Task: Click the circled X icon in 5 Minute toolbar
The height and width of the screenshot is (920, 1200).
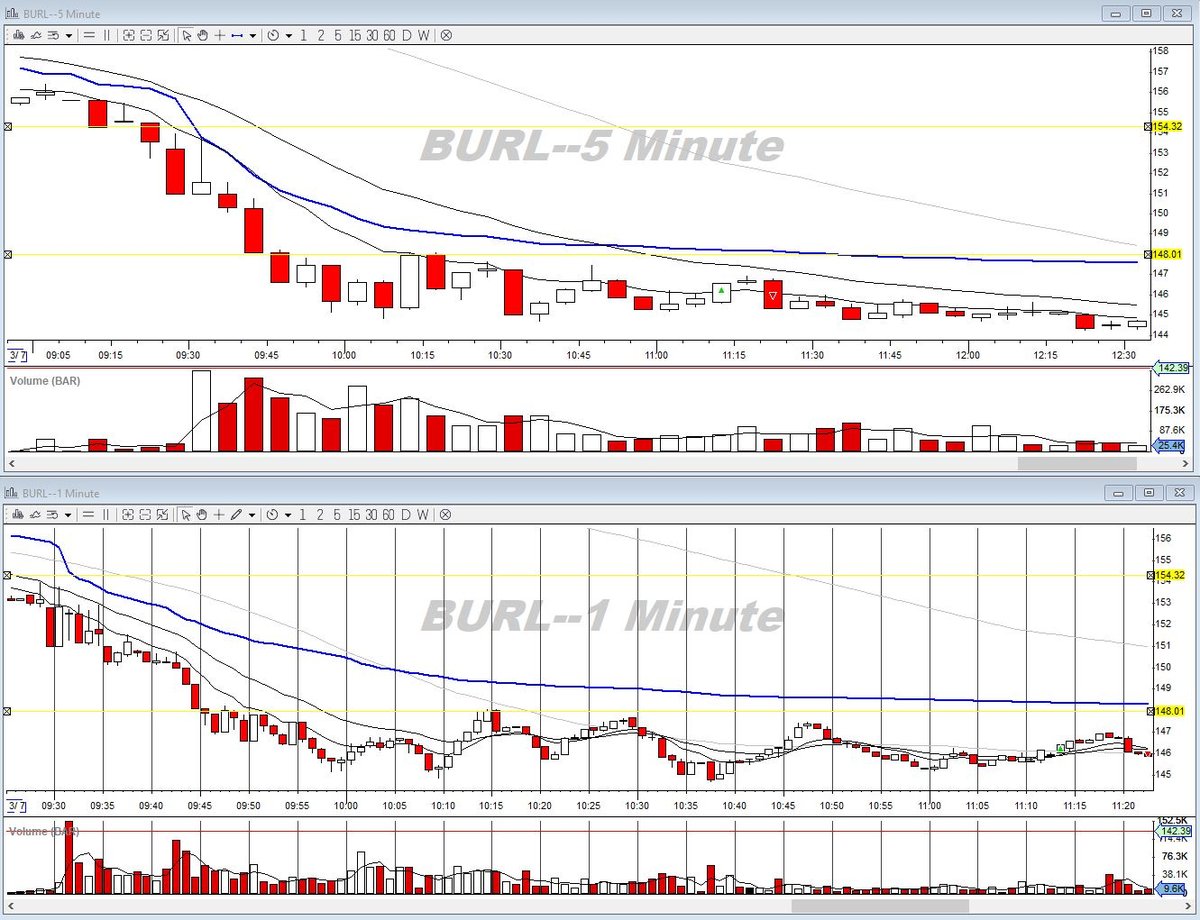Action: pos(446,35)
